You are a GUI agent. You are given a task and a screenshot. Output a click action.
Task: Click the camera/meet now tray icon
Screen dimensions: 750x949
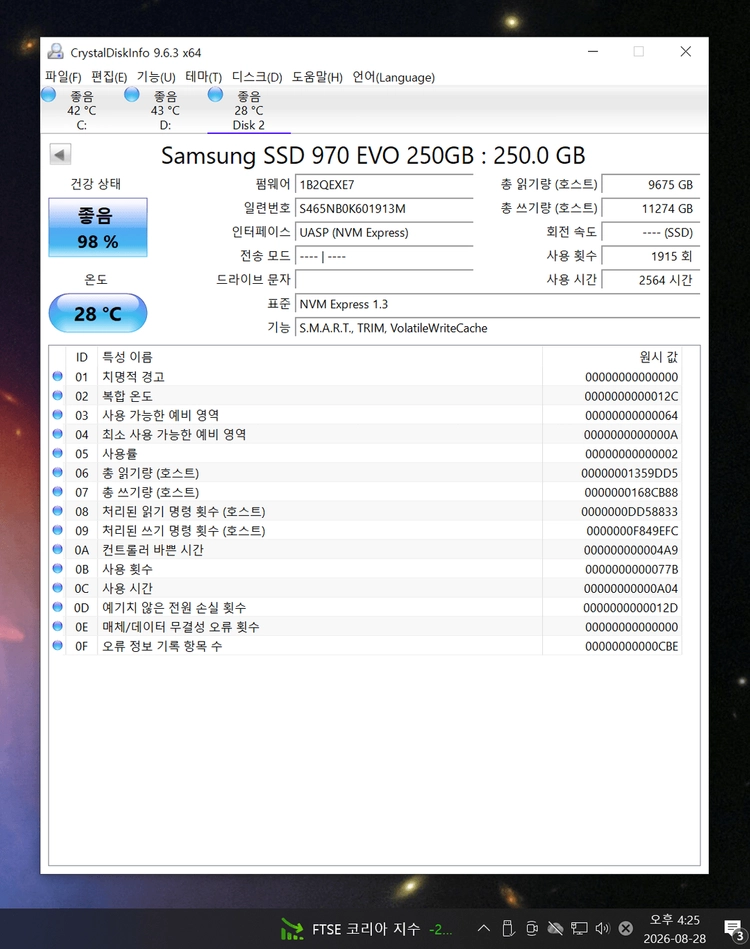(x=531, y=928)
